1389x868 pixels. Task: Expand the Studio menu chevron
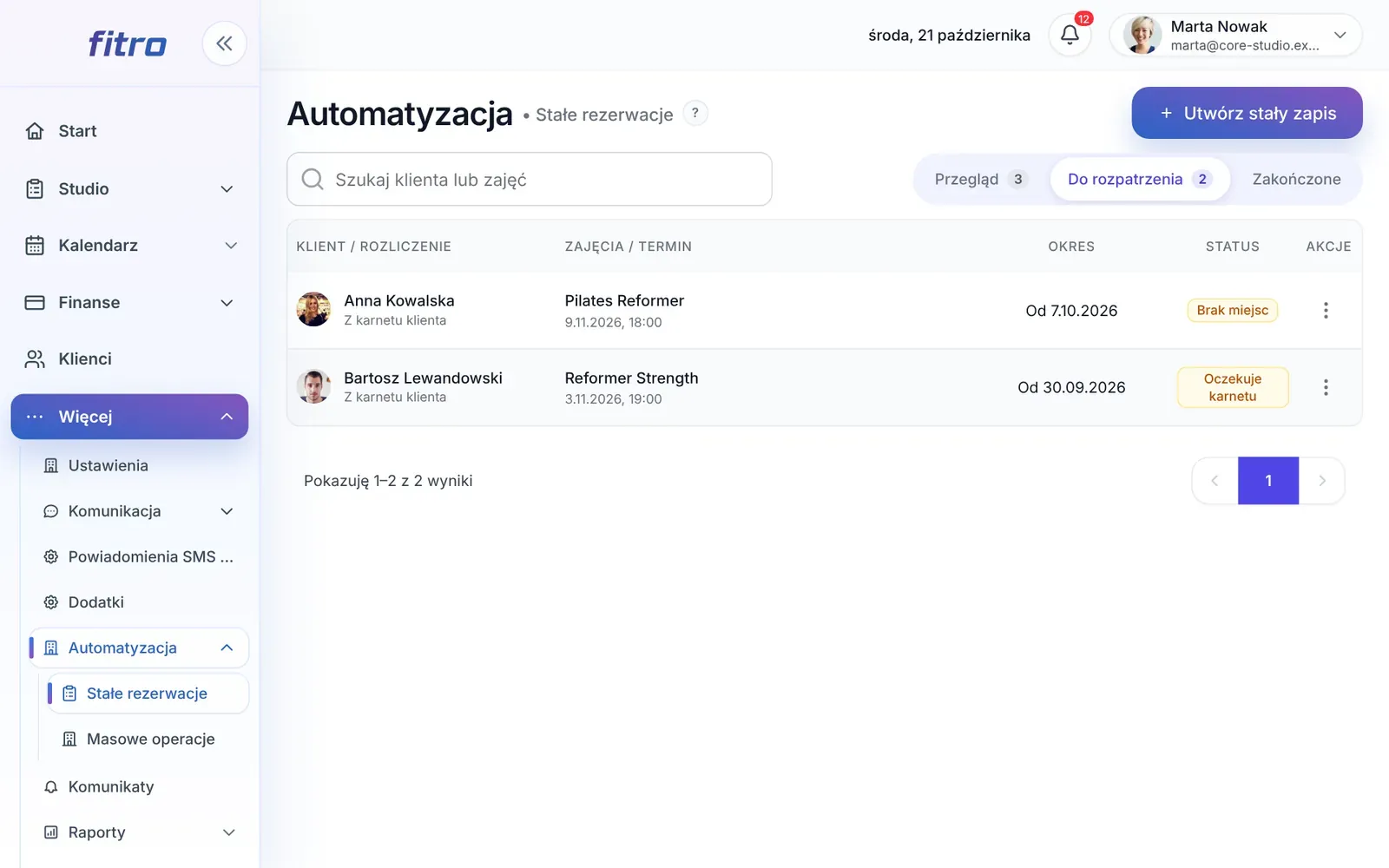[227, 189]
